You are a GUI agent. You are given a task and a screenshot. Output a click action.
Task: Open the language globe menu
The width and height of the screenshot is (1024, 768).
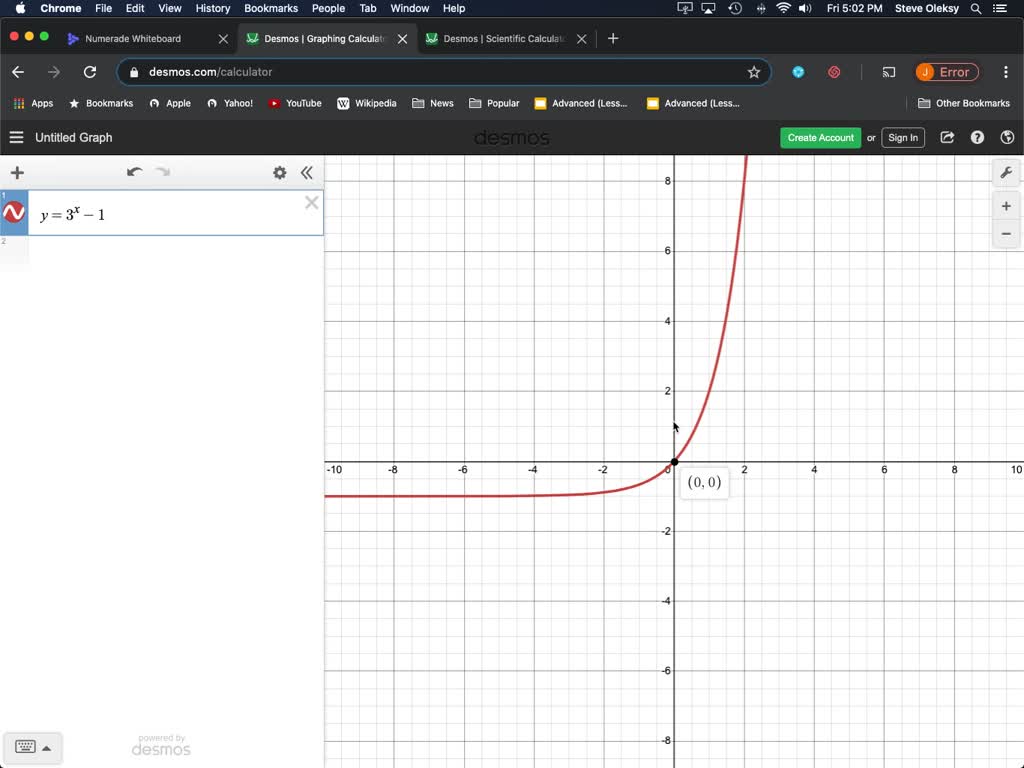coord(1007,138)
